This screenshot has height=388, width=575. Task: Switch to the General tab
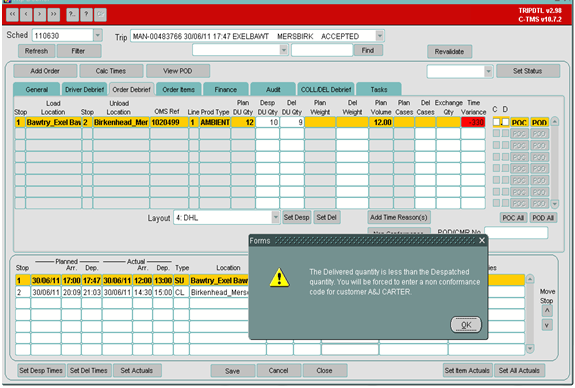[x=37, y=89]
